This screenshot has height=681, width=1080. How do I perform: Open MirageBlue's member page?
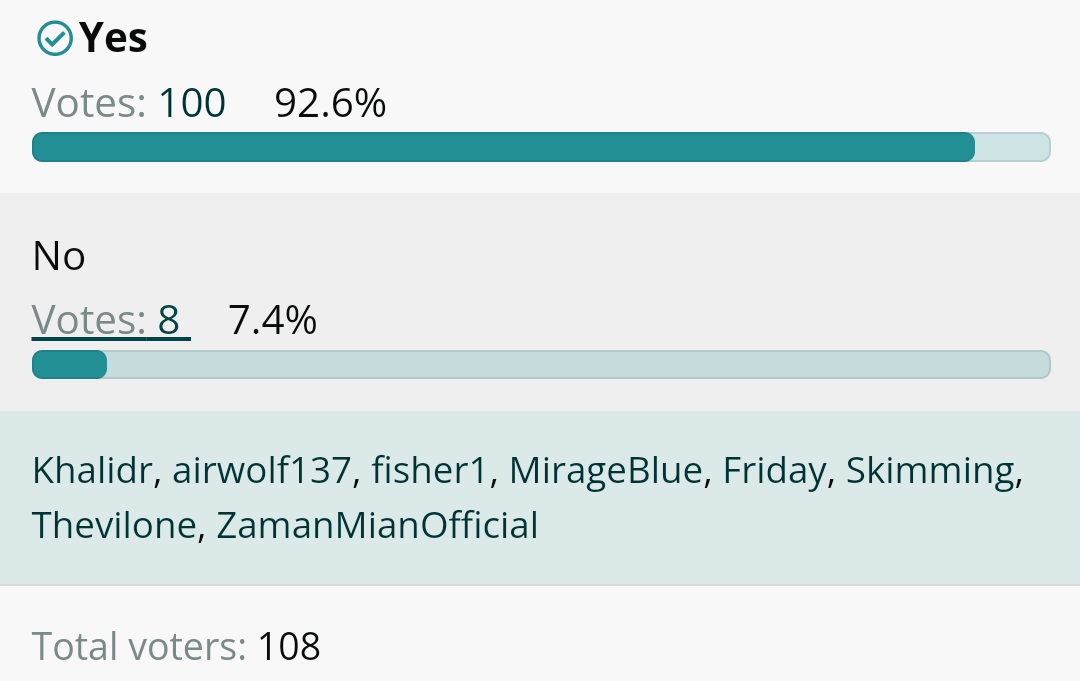(605, 471)
